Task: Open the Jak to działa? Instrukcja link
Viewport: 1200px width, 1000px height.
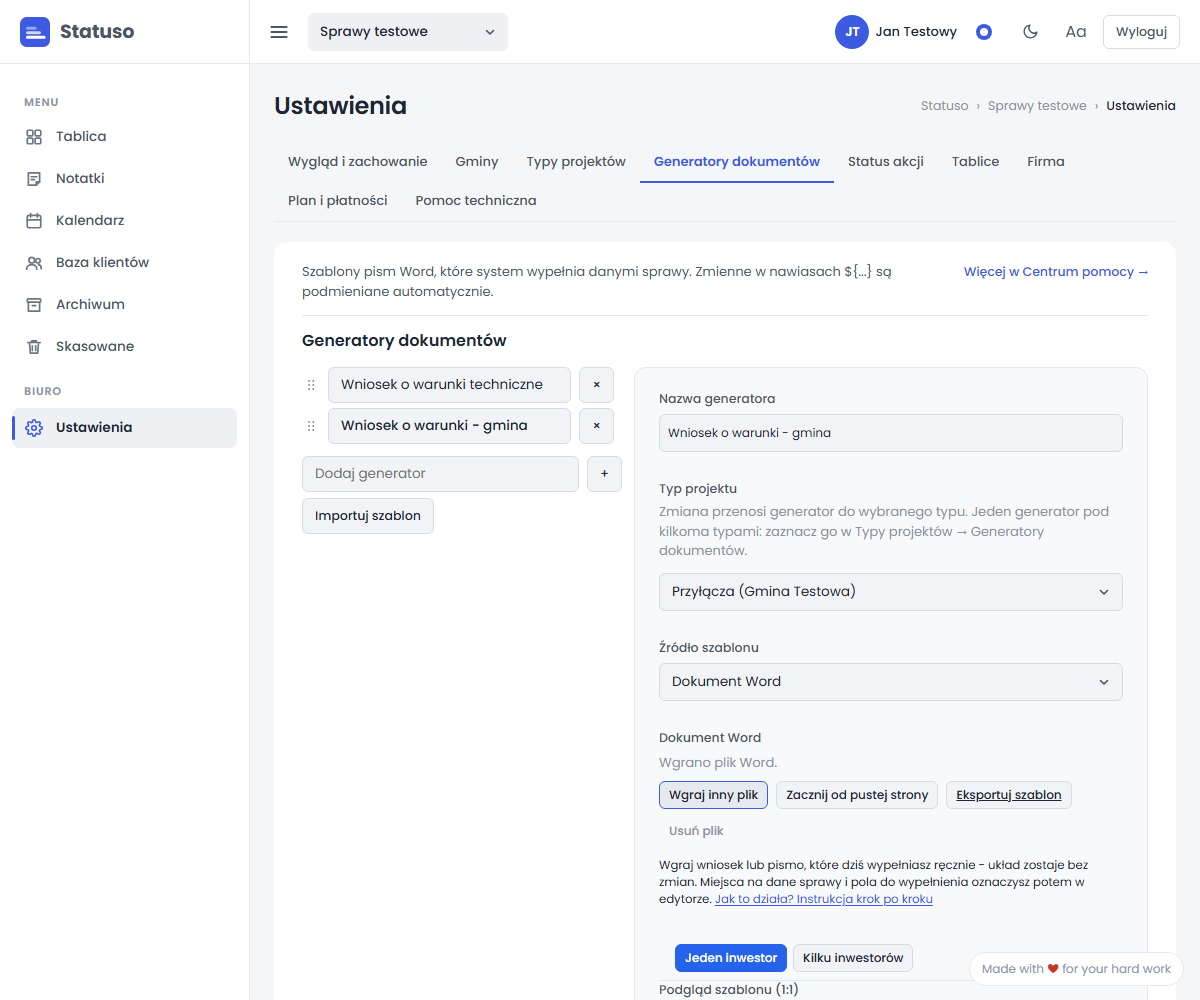Action: click(824, 900)
